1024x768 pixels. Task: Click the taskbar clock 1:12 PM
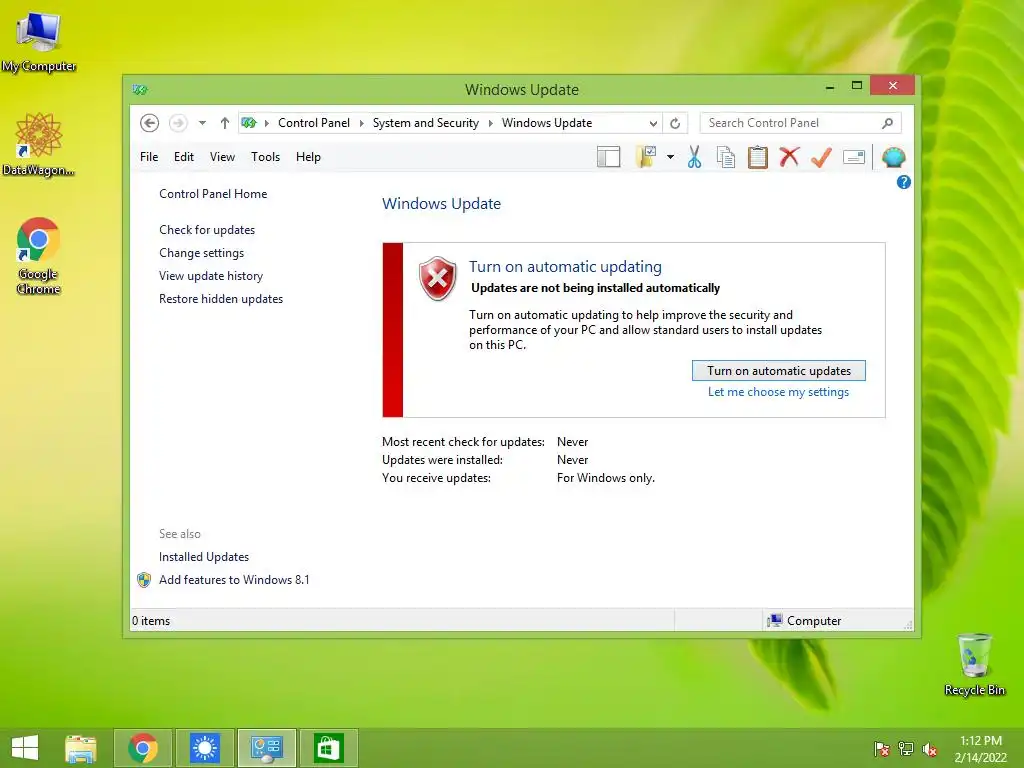point(980,741)
